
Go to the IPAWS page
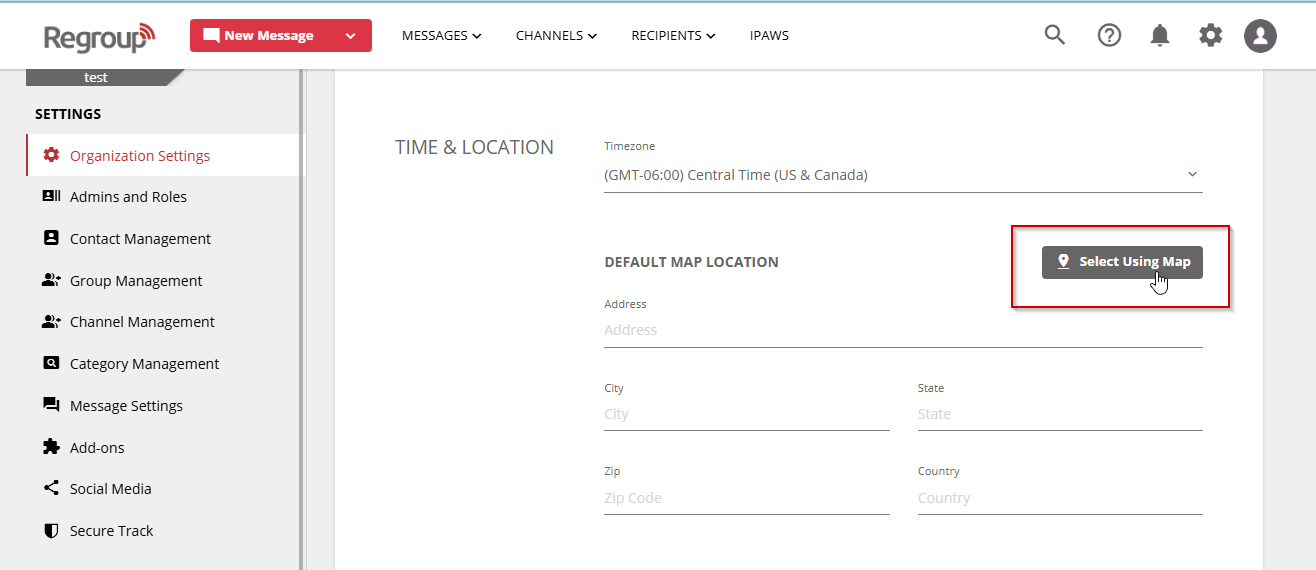pos(769,36)
